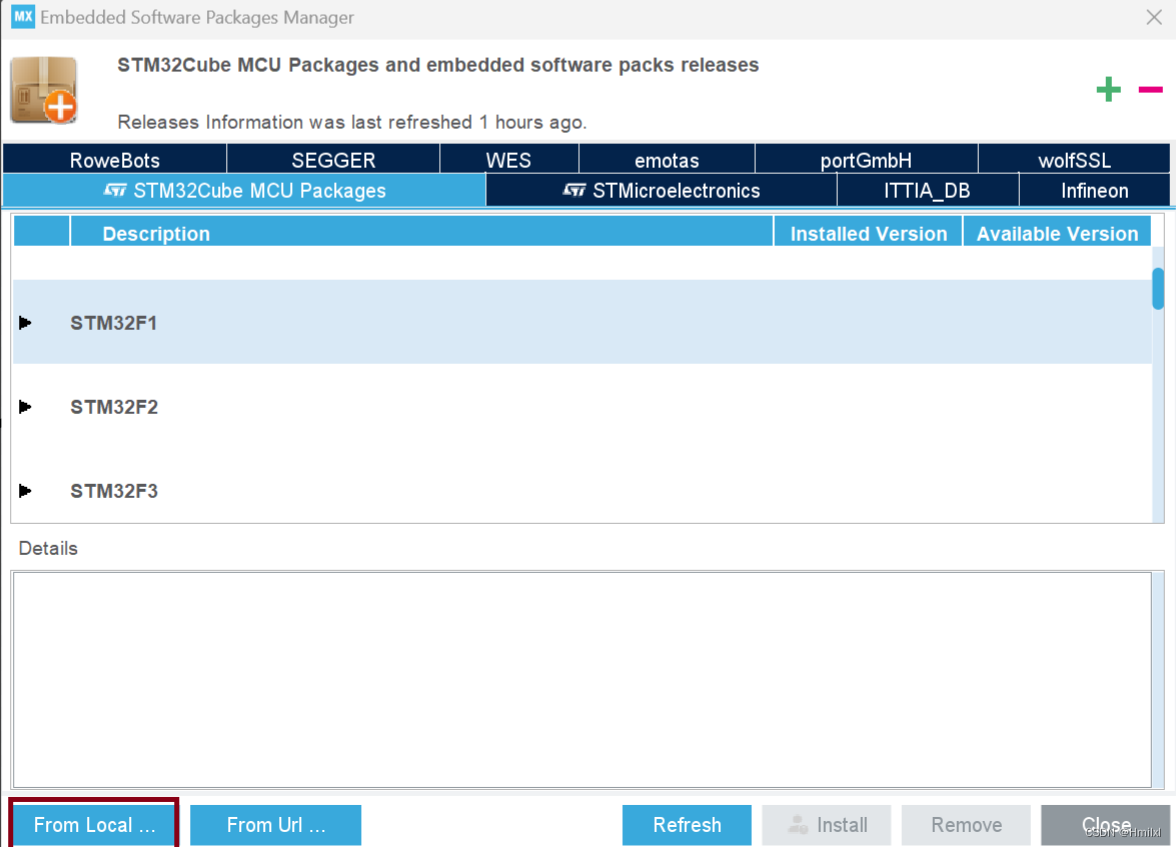Select the STM32F3 row text
This screenshot has width=1176, height=847.
(114, 491)
